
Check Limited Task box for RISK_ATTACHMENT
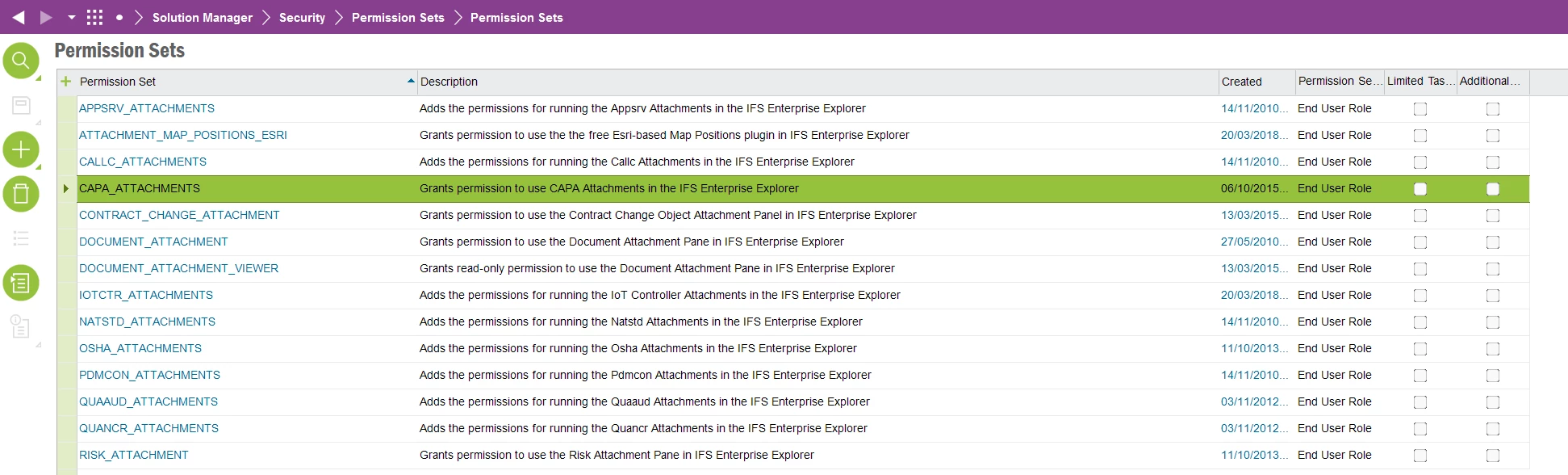coord(1420,456)
